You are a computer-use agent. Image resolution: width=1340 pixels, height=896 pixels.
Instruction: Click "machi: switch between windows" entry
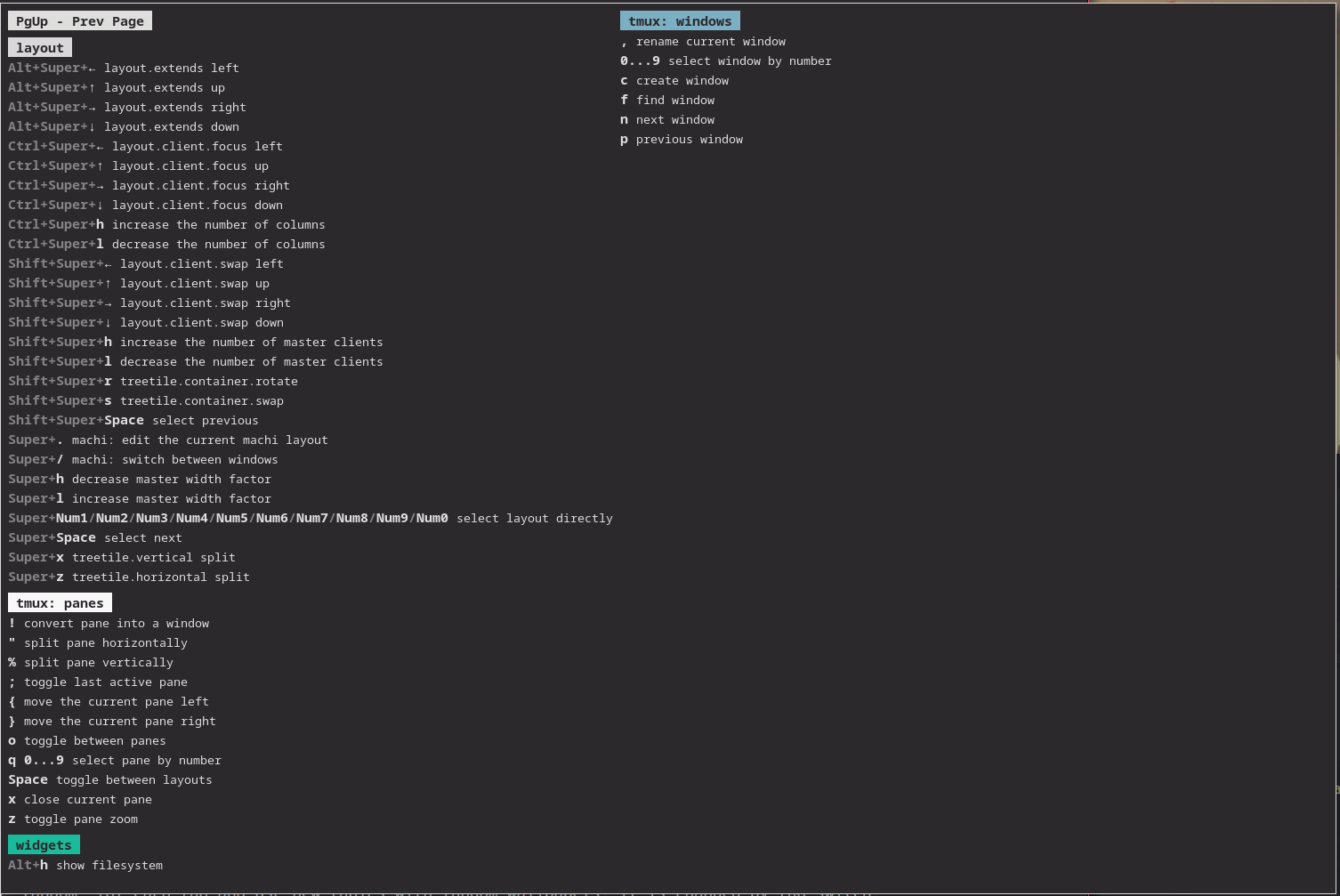coord(143,459)
